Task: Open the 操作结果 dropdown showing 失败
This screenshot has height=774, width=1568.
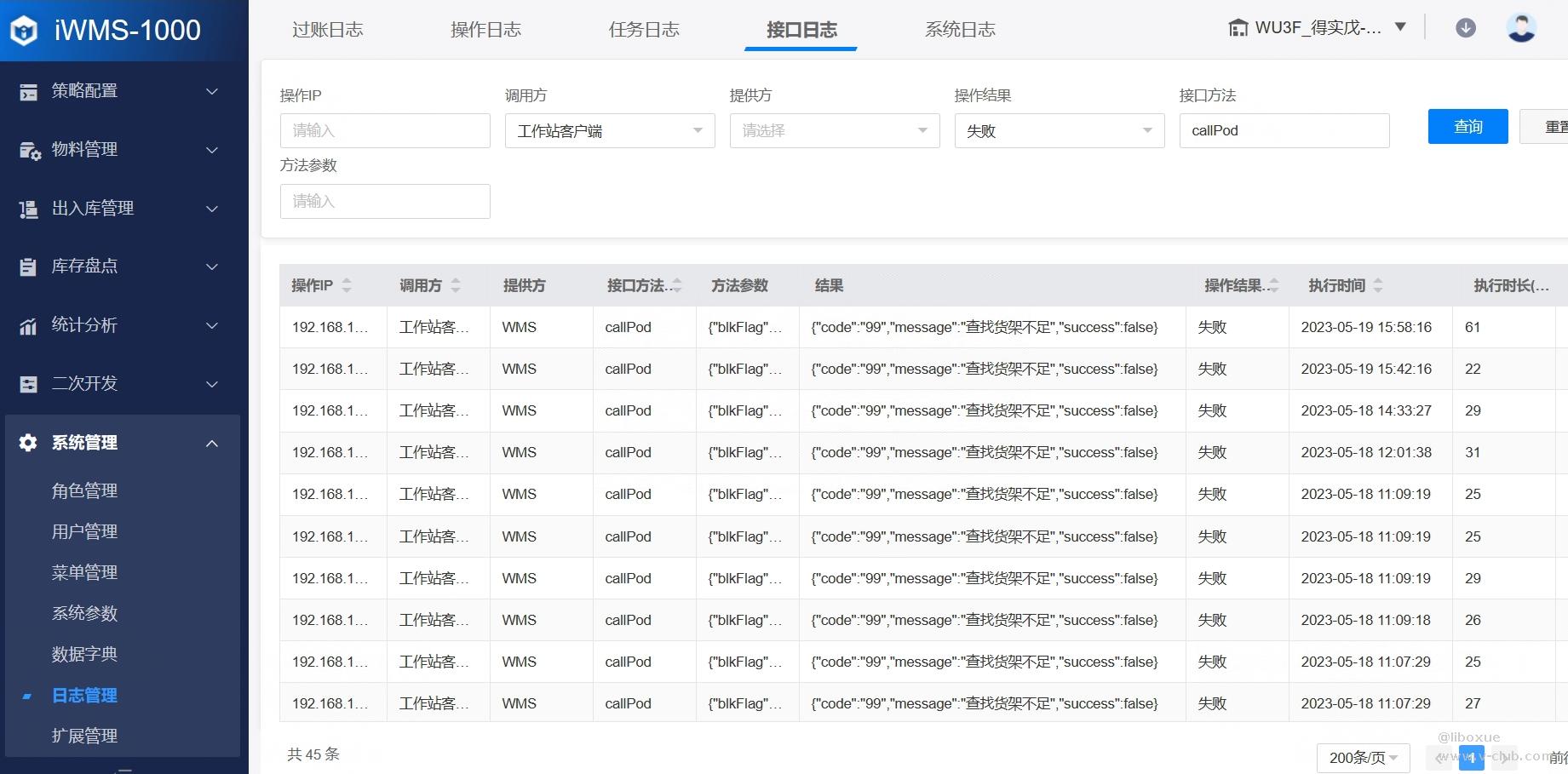Action: tap(1059, 131)
